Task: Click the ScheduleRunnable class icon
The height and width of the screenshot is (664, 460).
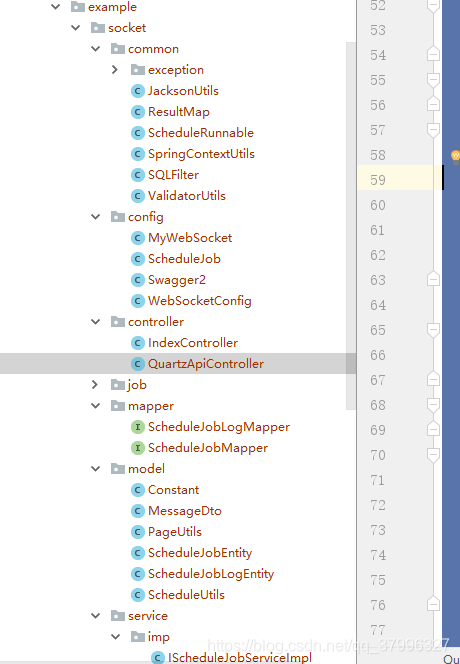Action: [137, 133]
